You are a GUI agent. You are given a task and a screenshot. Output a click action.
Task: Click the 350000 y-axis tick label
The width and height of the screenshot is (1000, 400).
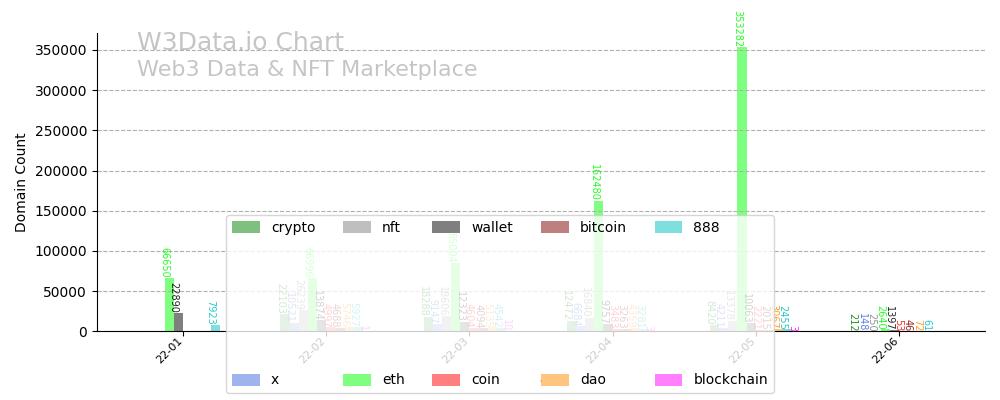pos(60,50)
